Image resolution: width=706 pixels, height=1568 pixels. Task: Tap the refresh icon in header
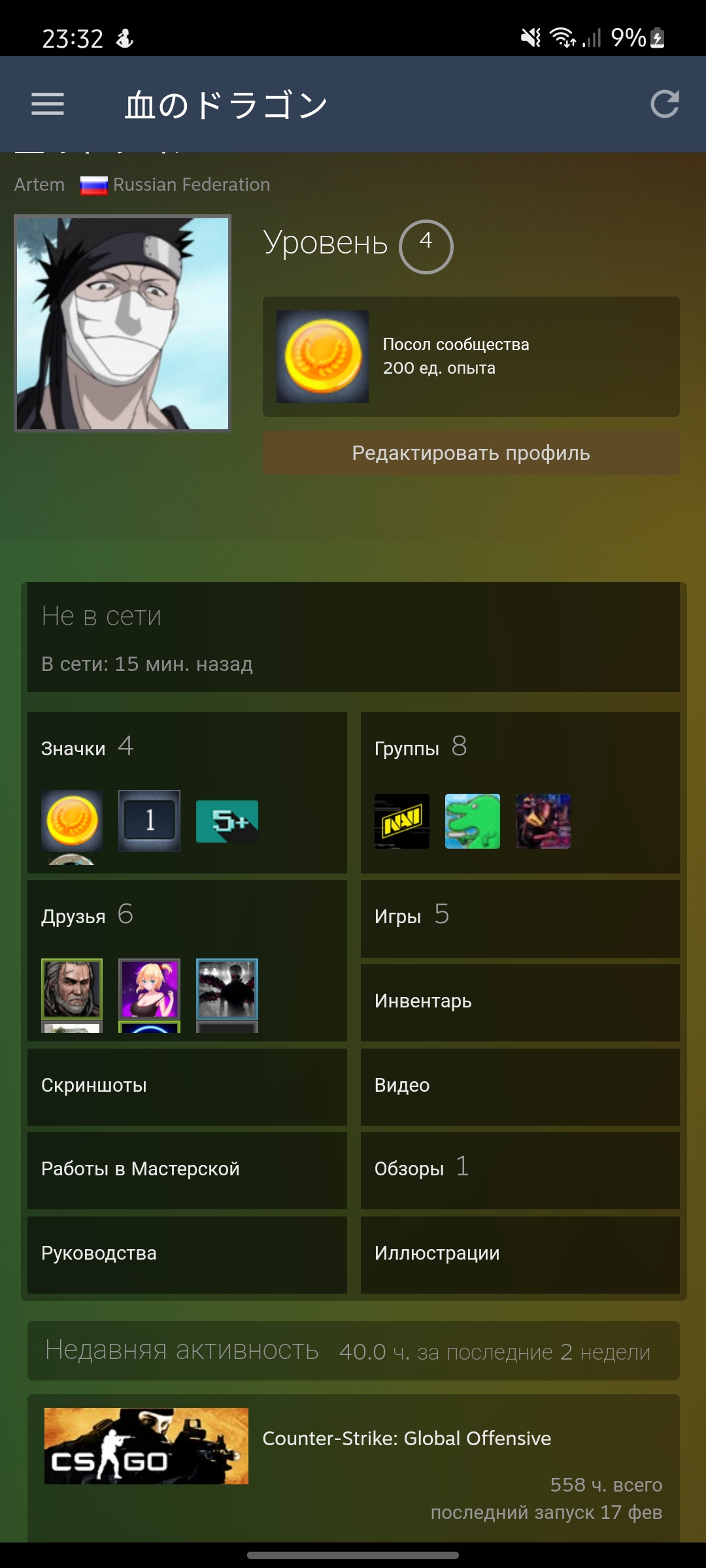665,104
